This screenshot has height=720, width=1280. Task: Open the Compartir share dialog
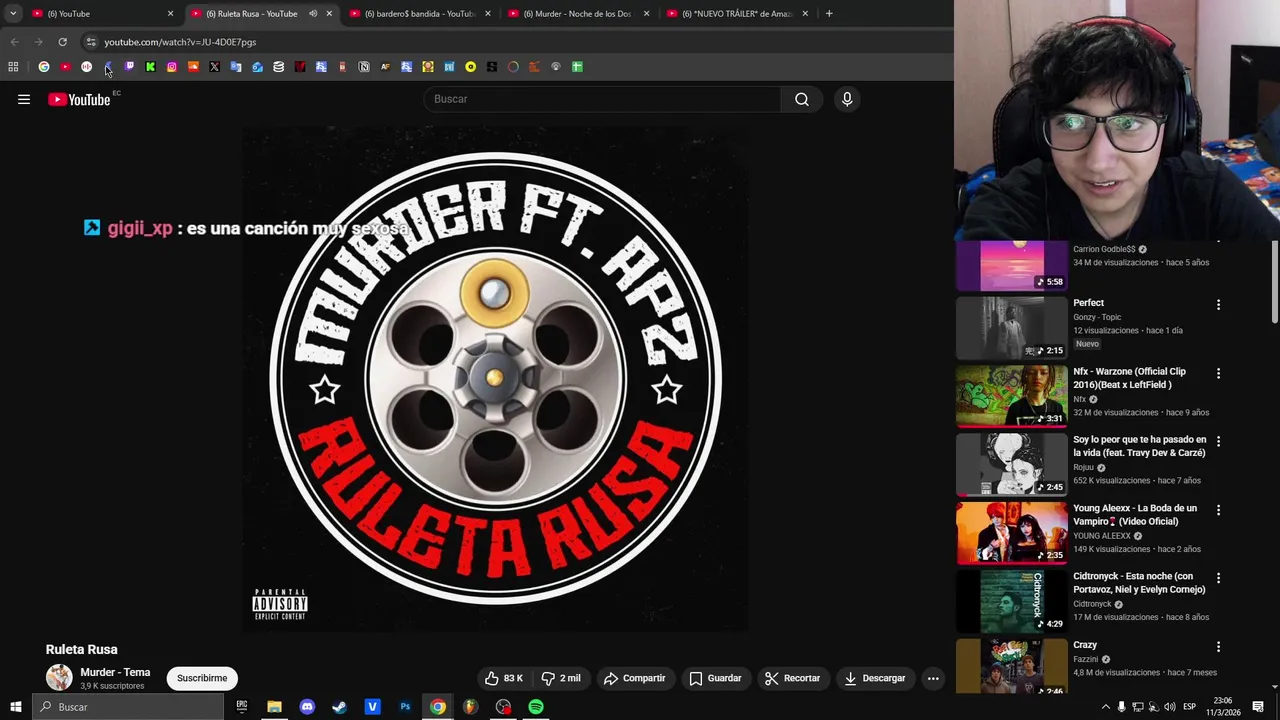tap(634, 678)
